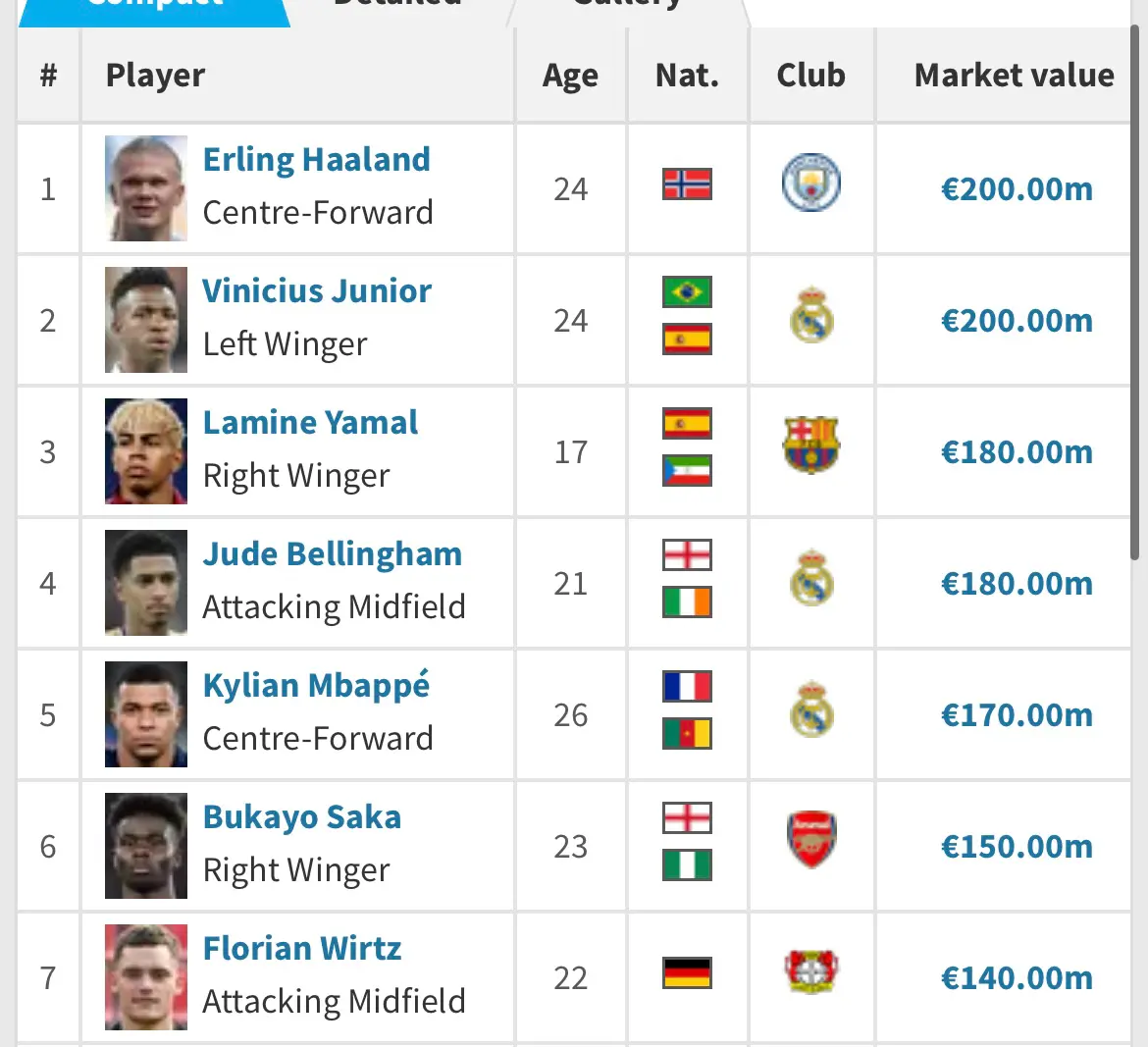Click the FC Barcelona club crest
Viewport: 1148px width, 1047px height.
pyautogui.click(x=811, y=445)
